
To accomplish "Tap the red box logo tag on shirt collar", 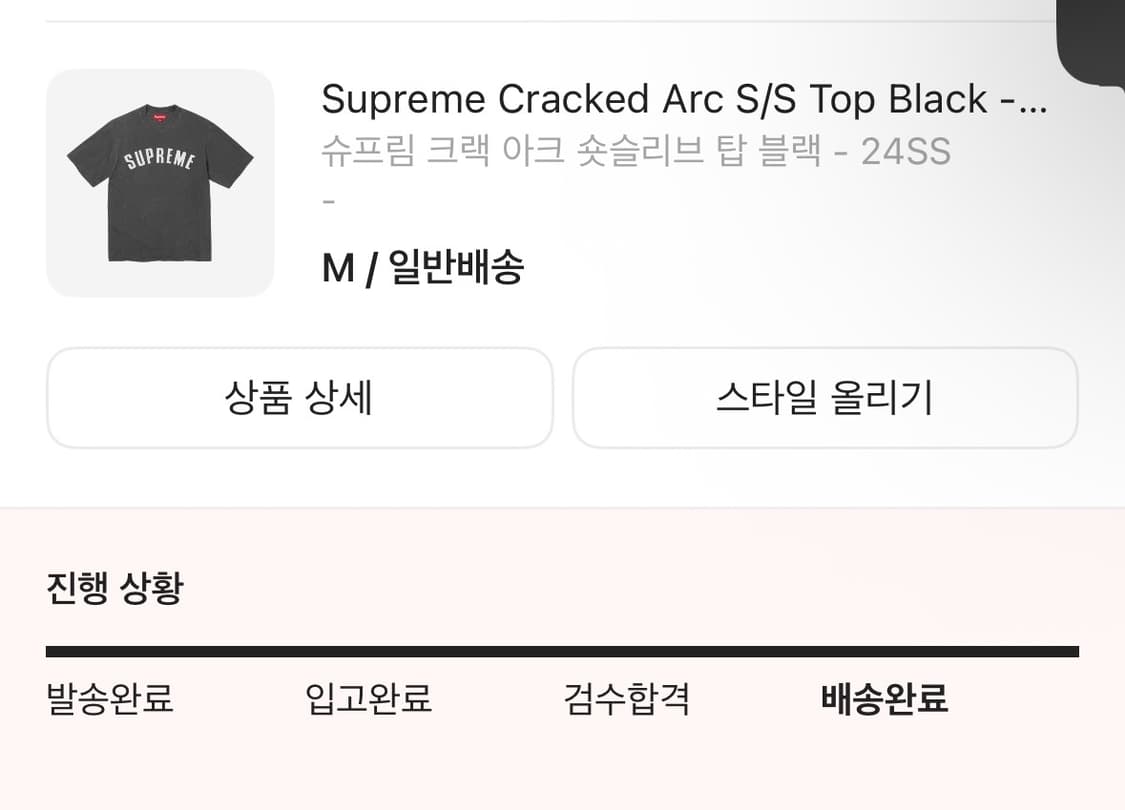I will click(x=159, y=114).
